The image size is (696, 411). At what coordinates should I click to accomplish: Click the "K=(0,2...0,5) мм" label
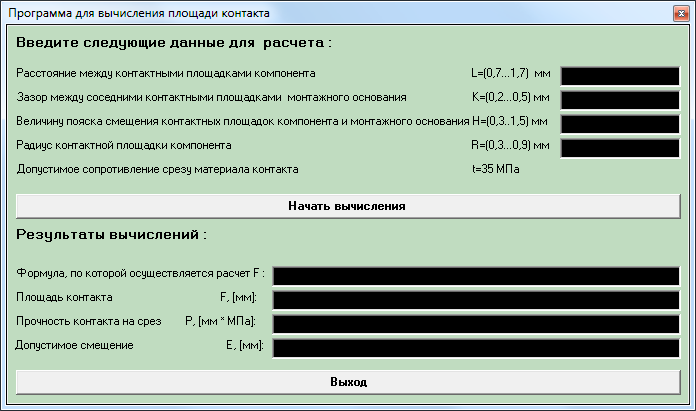pos(510,97)
